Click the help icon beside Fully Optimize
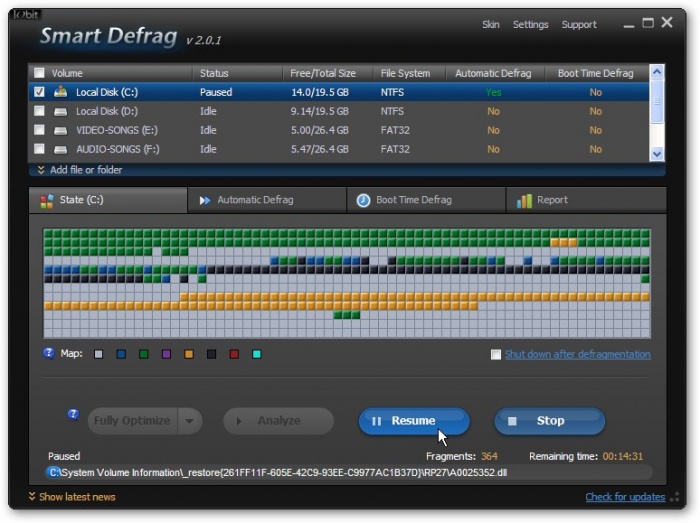 click(x=73, y=415)
